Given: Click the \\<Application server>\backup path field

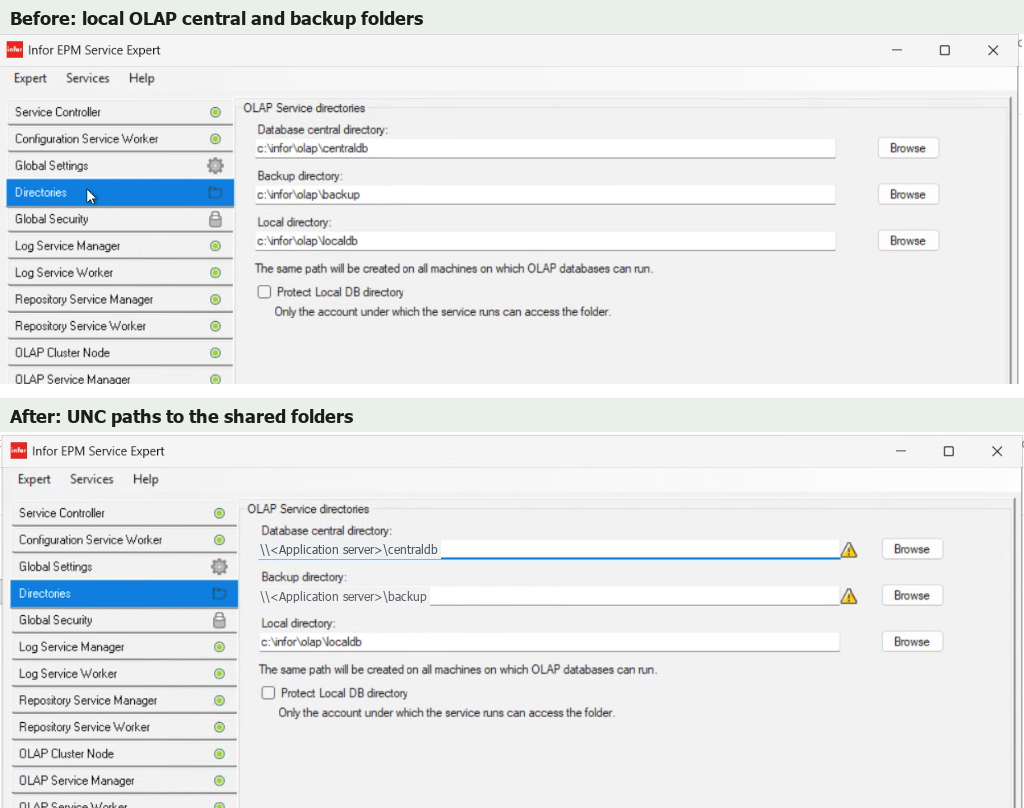Looking at the screenshot, I should [549, 596].
